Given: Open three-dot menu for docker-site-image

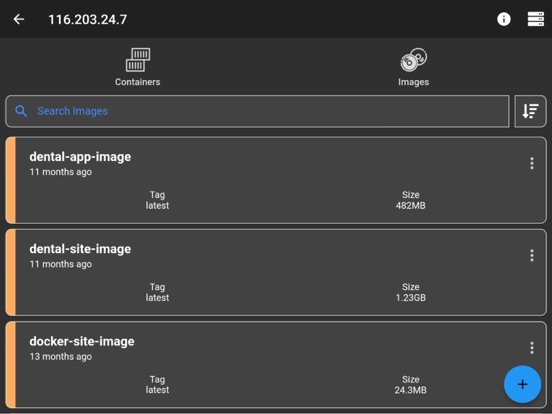Looking at the screenshot, I should tap(532, 348).
